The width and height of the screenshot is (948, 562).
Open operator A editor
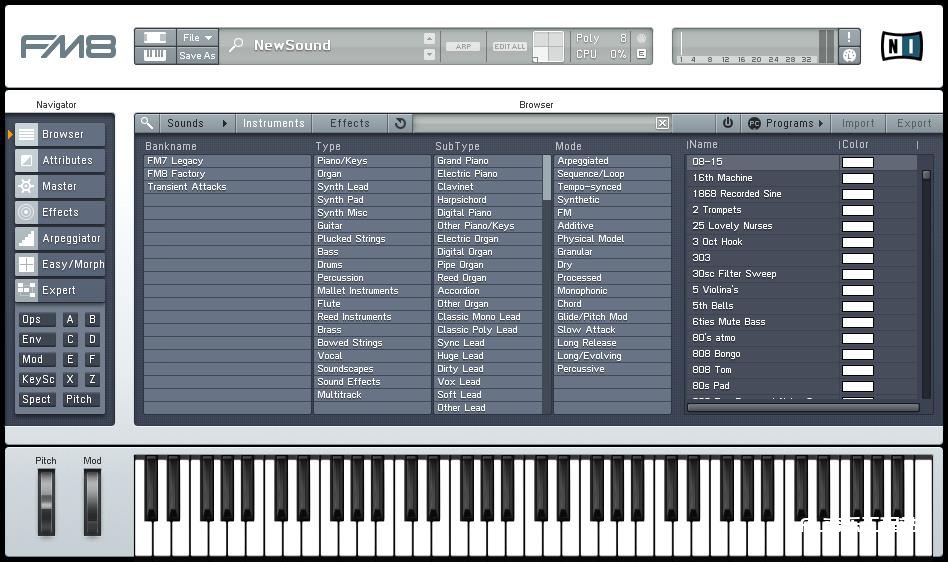pos(70,320)
